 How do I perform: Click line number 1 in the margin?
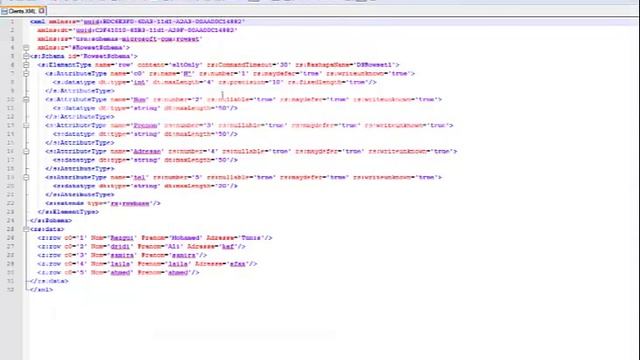tap(12, 22)
